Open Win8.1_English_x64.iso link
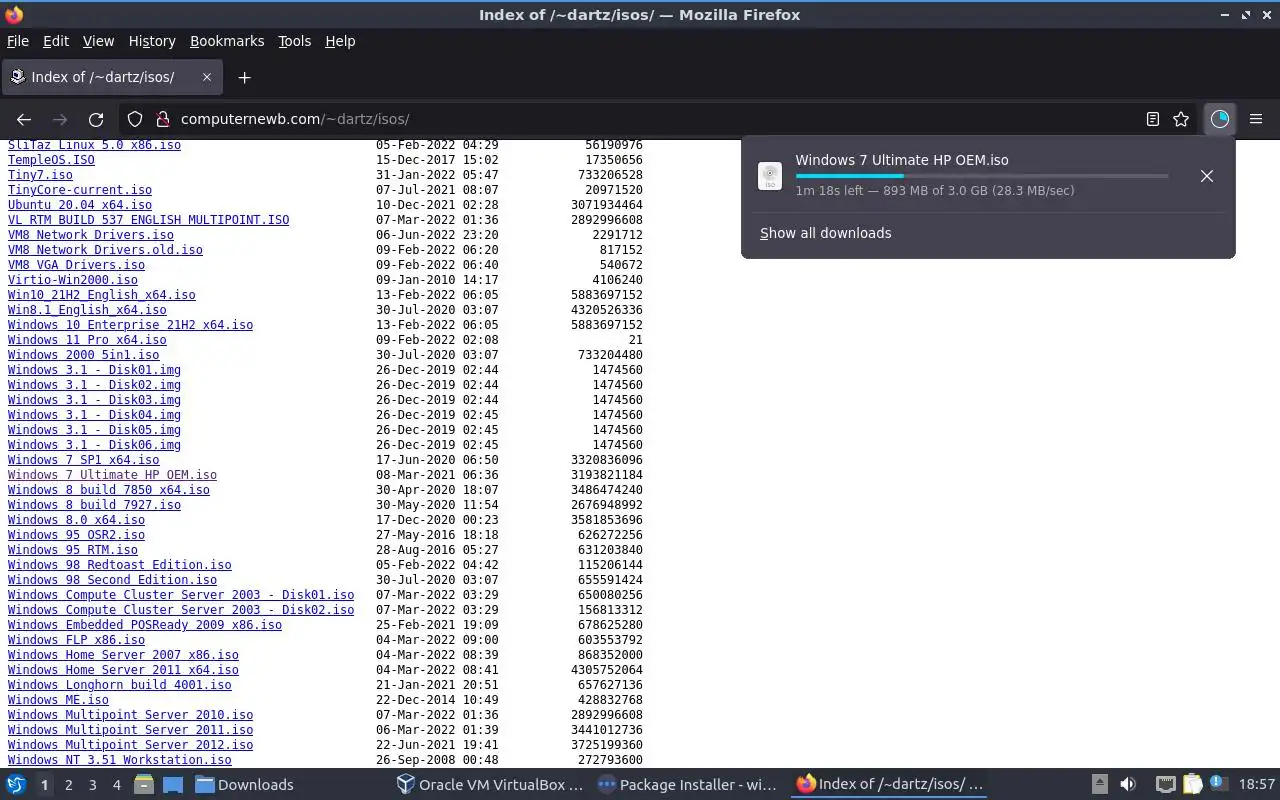Viewport: 1280px width, 800px height. coord(87,310)
